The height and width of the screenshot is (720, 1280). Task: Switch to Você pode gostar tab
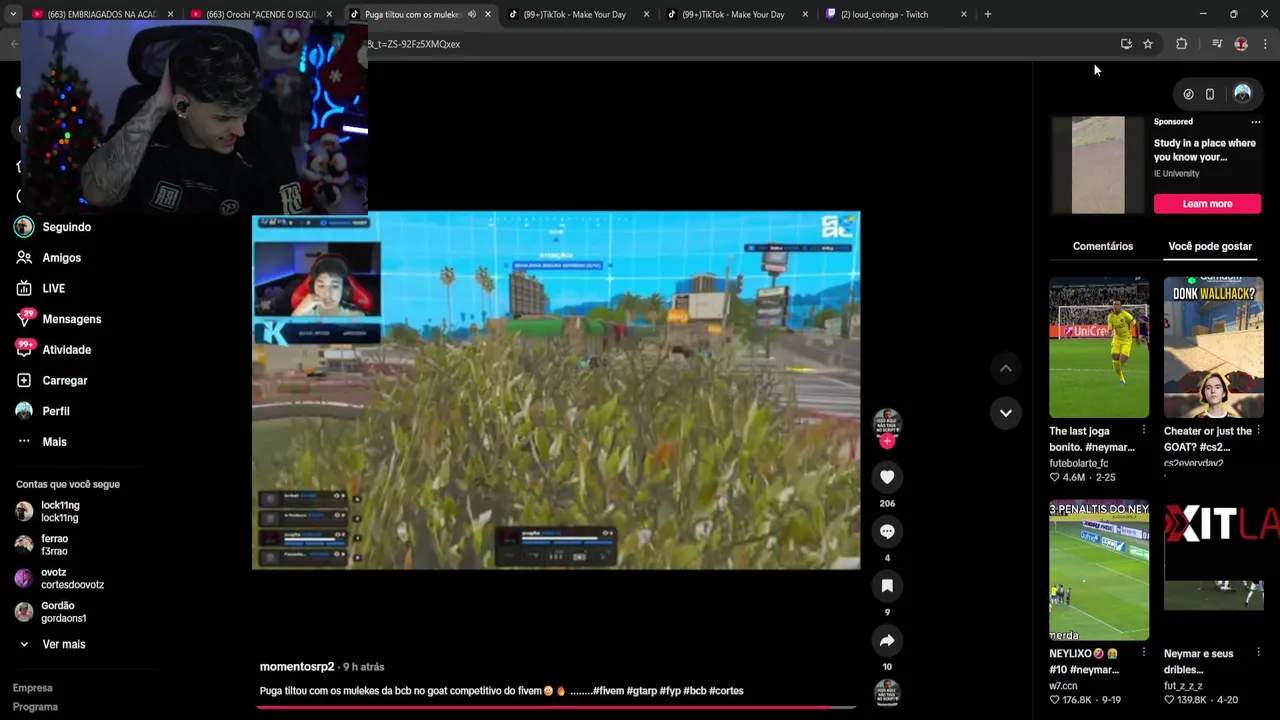[1210, 246]
